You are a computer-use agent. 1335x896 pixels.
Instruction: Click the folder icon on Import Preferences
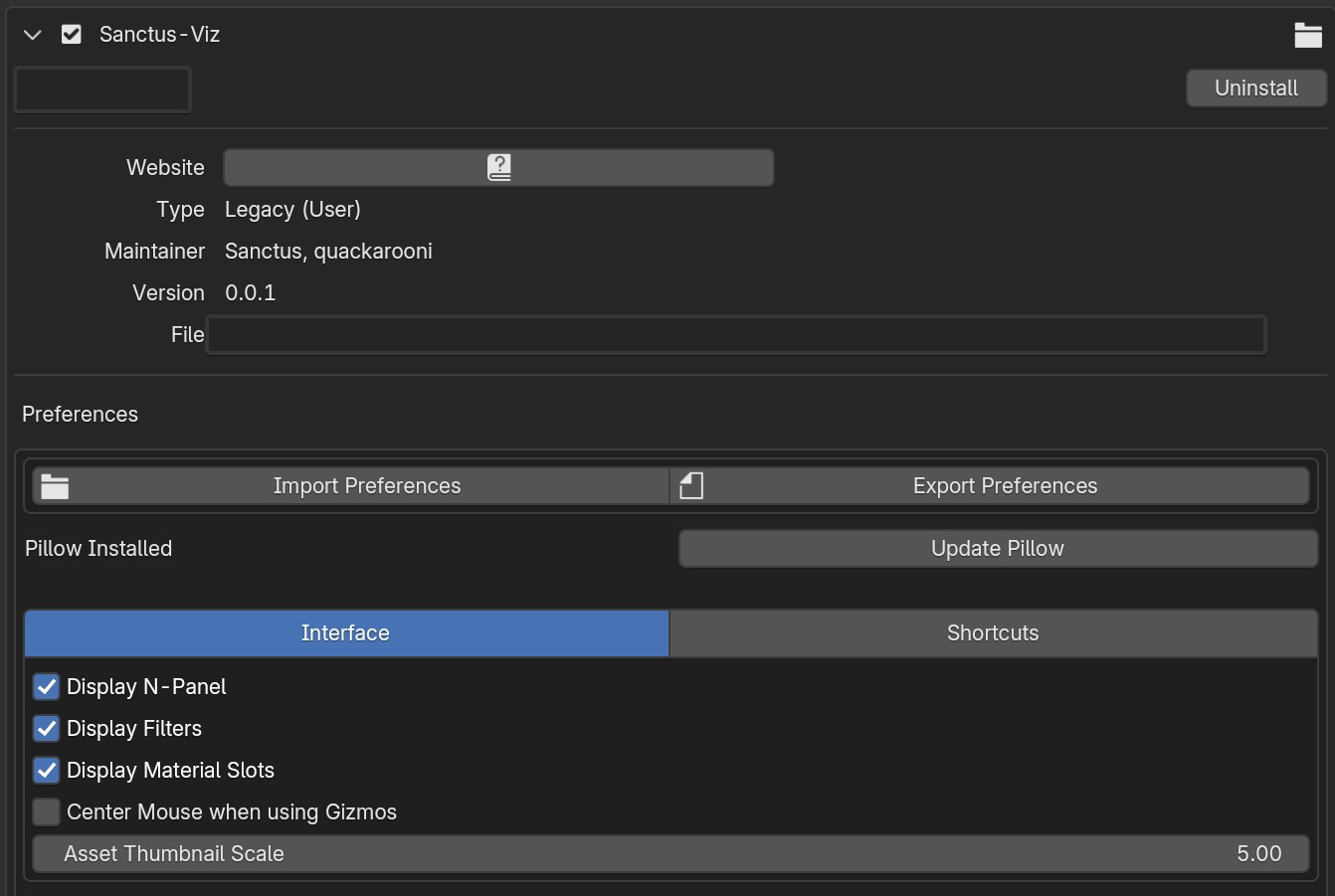pos(55,486)
